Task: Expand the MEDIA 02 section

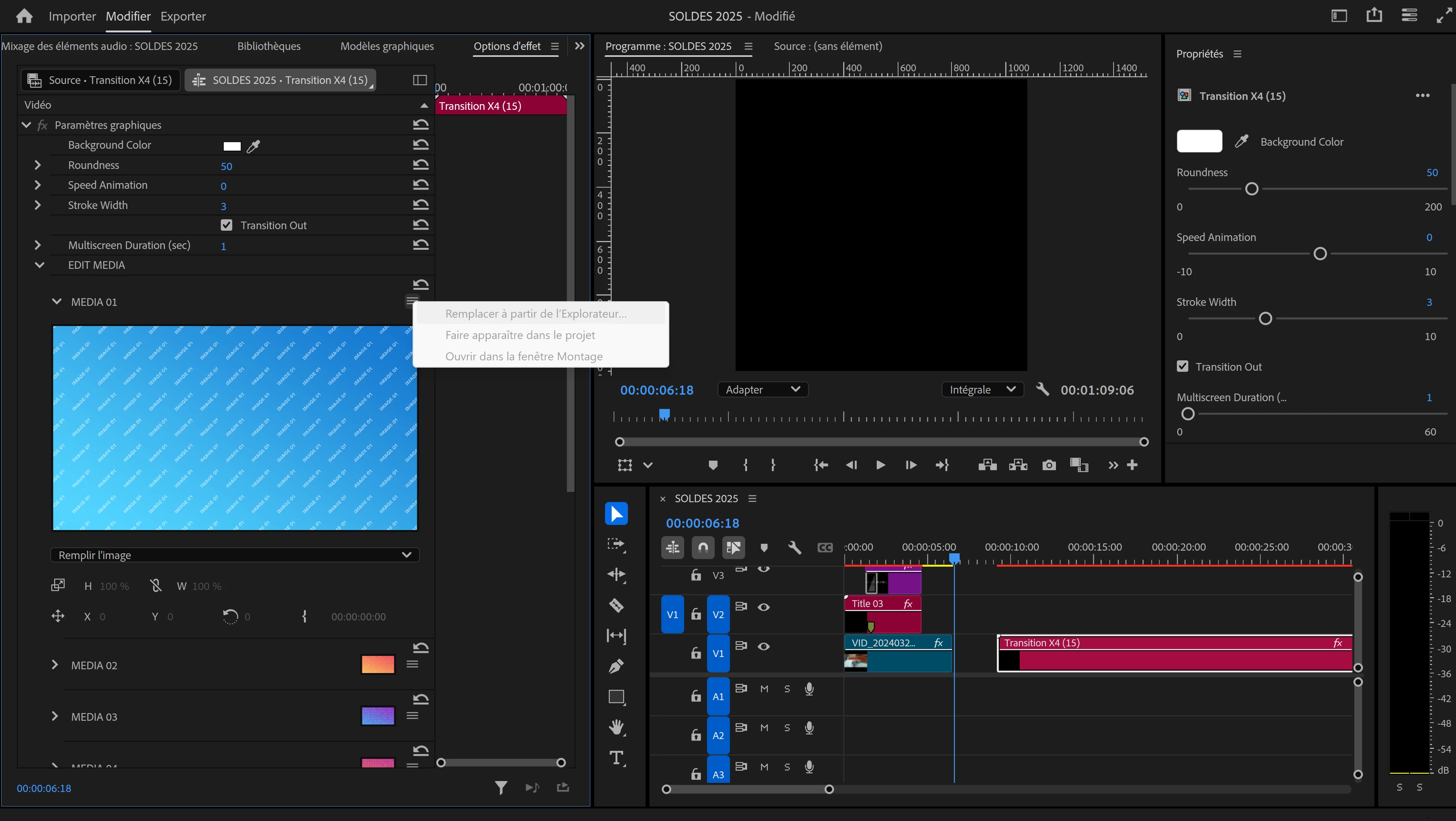Action: click(54, 665)
